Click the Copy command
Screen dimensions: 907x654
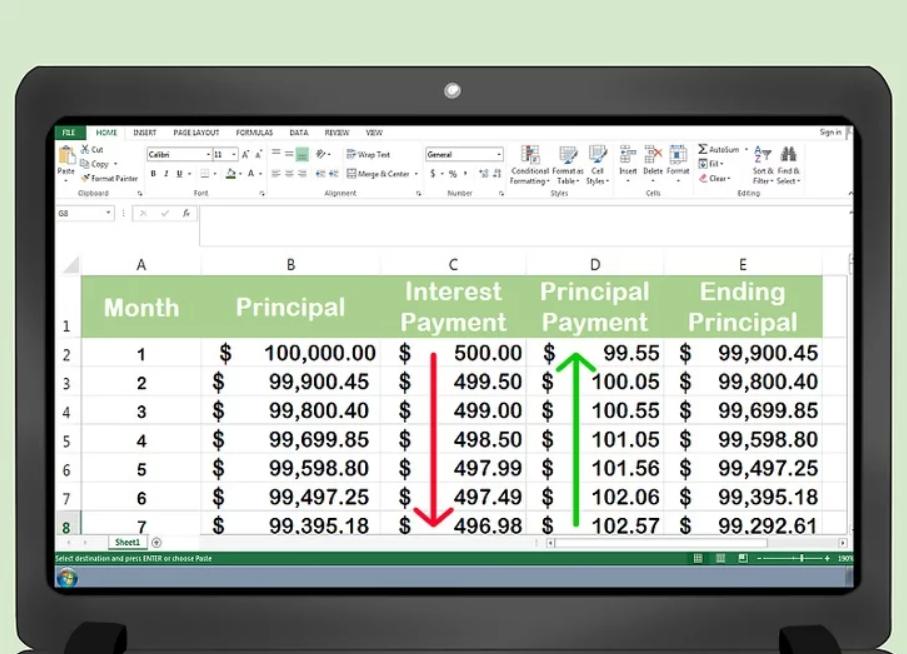point(95,164)
